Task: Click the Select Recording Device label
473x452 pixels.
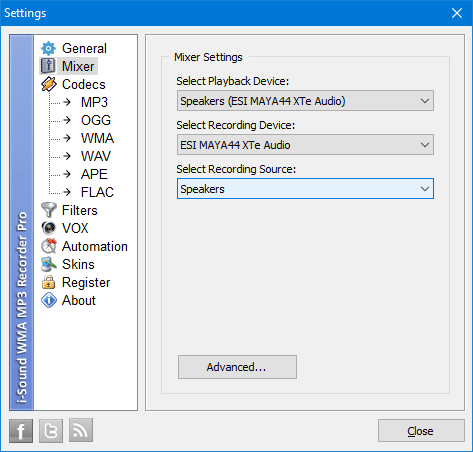Action: tap(236, 125)
